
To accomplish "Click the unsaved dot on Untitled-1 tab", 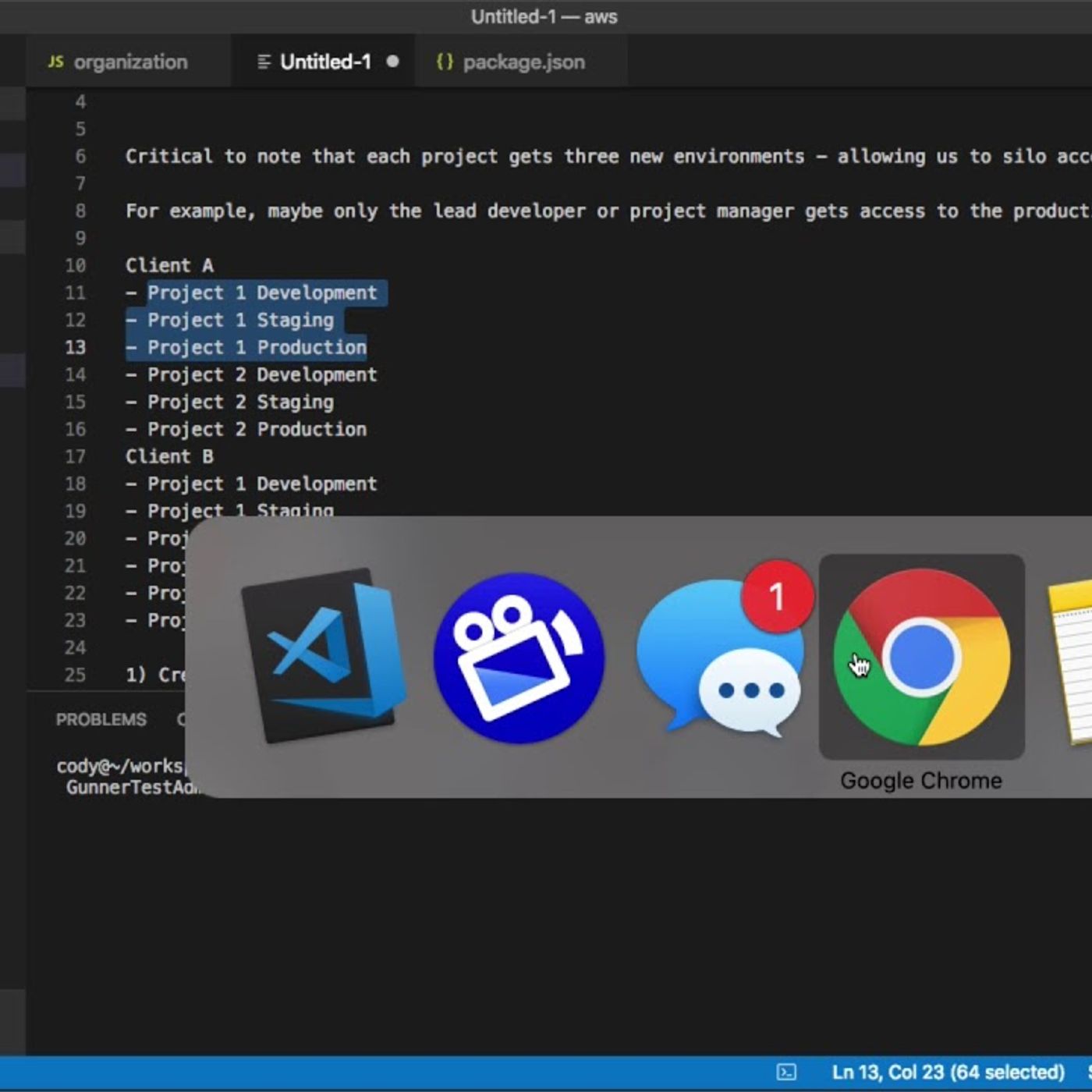I will [x=392, y=62].
